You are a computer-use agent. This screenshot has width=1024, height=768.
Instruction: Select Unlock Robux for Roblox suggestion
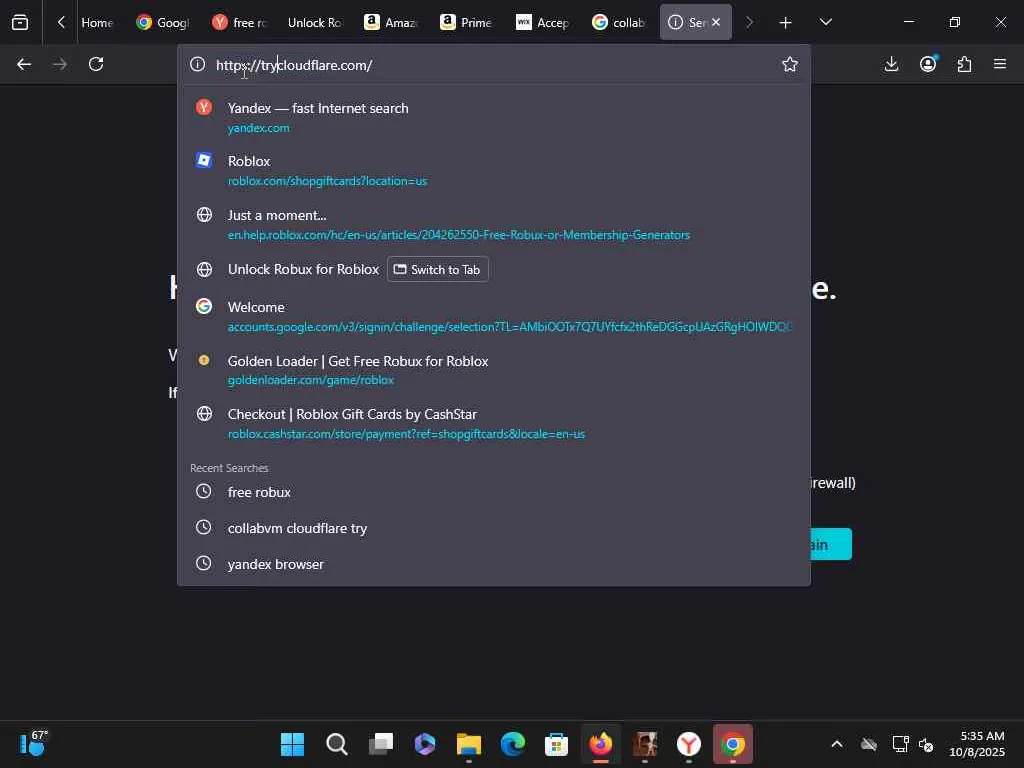pyautogui.click(x=303, y=269)
